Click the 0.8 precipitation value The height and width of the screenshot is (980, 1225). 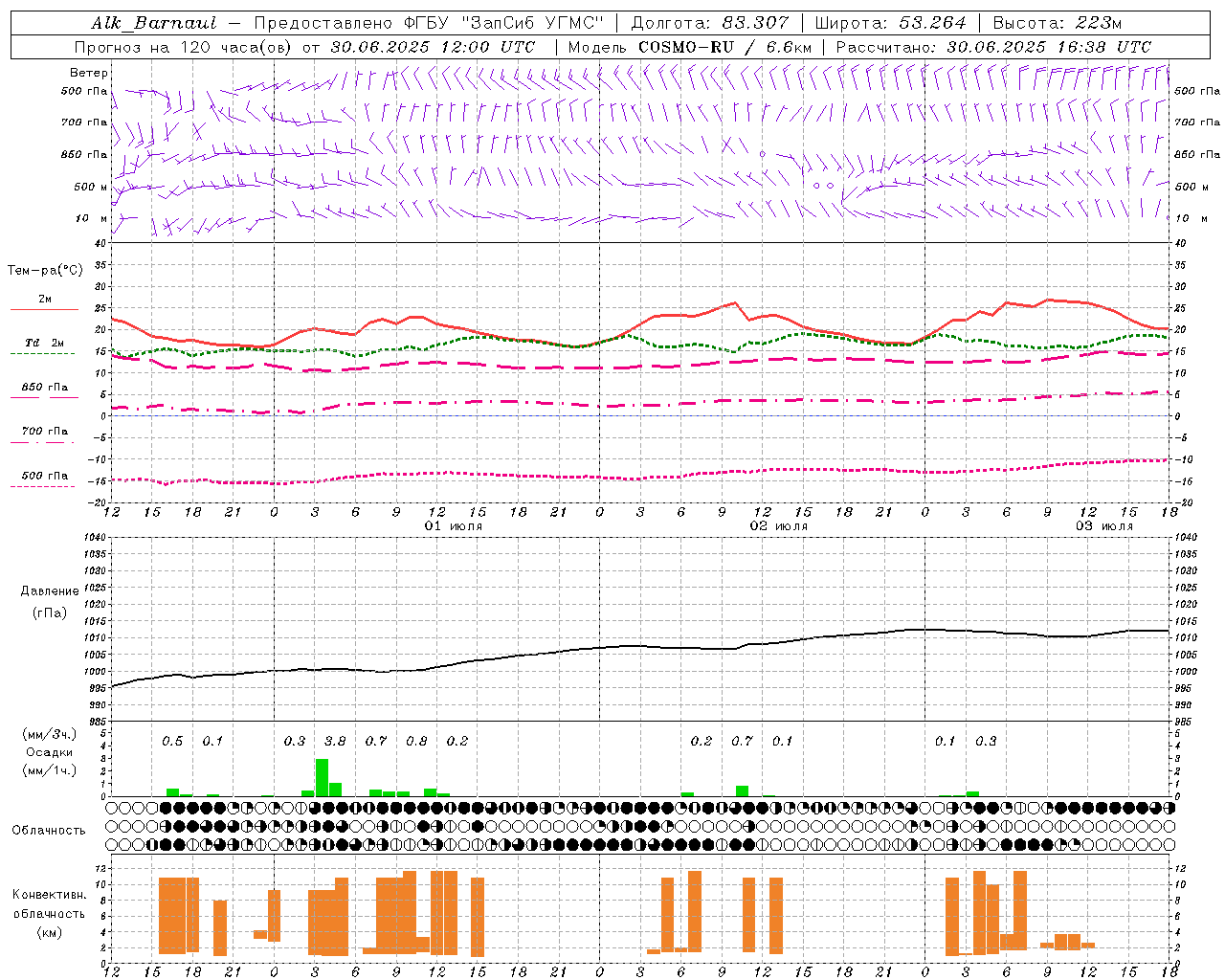[x=416, y=741]
